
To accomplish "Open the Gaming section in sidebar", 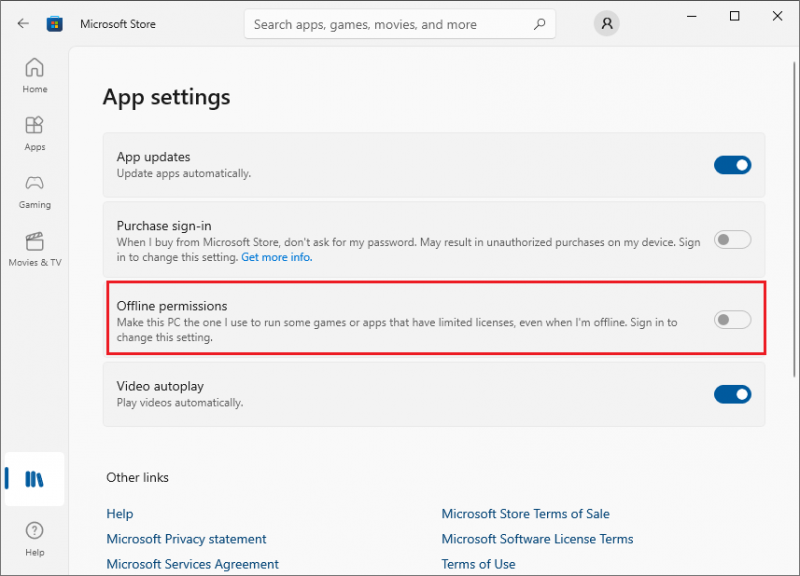I will pyautogui.click(x=35, y=191).
